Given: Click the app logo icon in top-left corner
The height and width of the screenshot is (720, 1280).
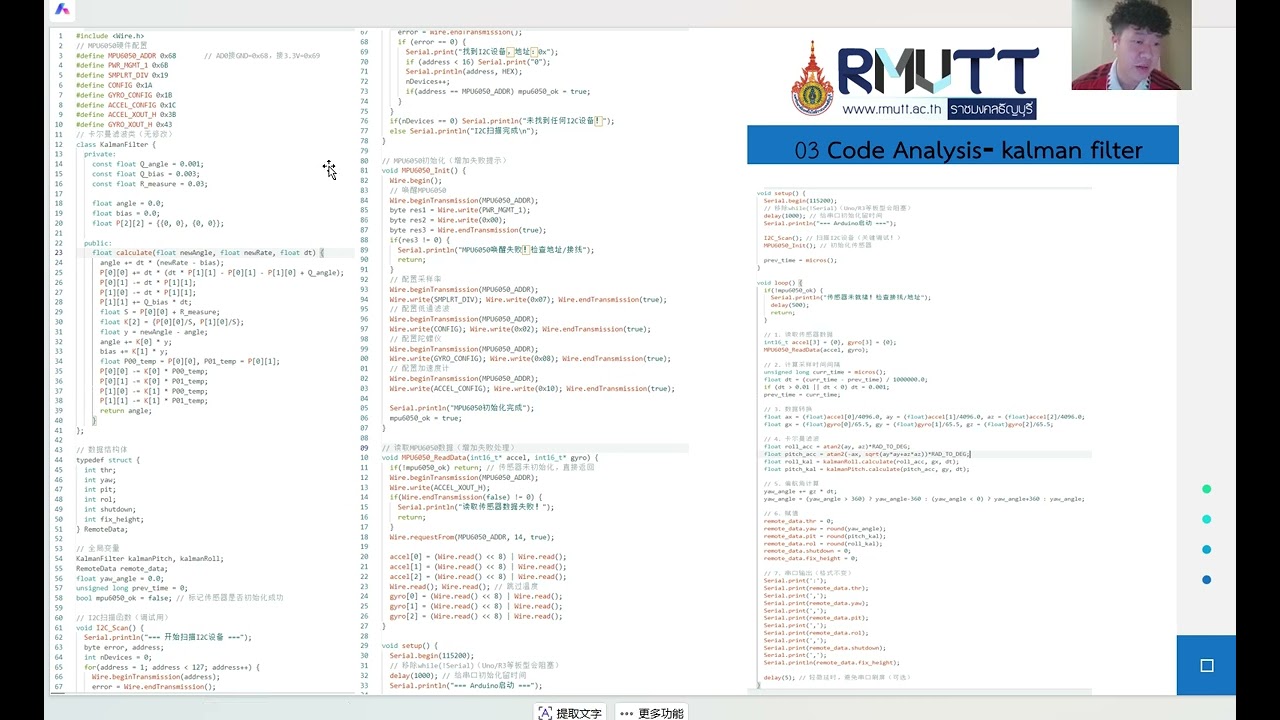Looking at the screenshot, I should pyautogui.click(x=62, y=10).
